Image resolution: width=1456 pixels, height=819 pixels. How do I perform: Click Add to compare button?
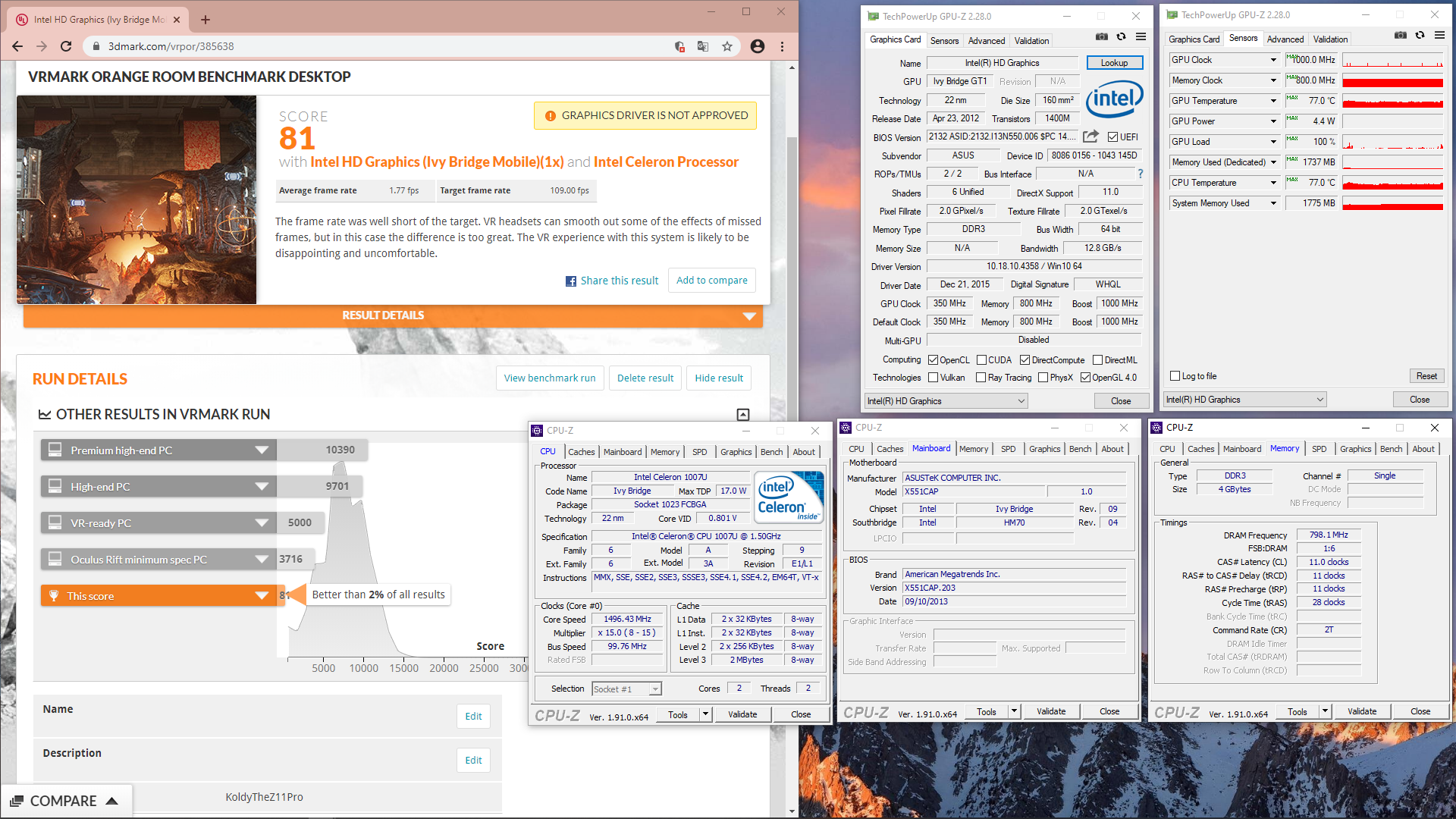(x=711, y=281)
